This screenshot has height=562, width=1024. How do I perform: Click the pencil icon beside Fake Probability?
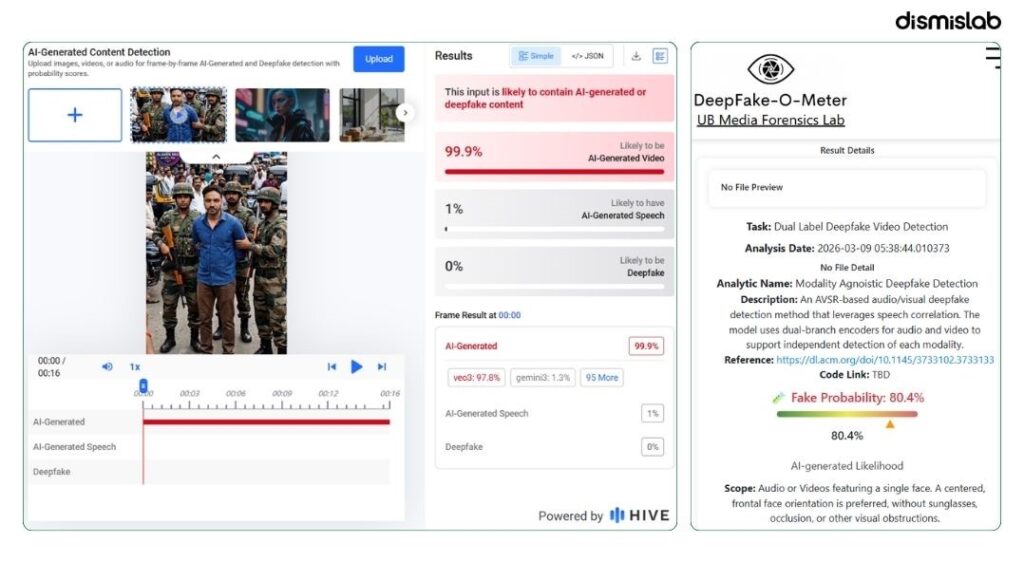coord(778,398)
